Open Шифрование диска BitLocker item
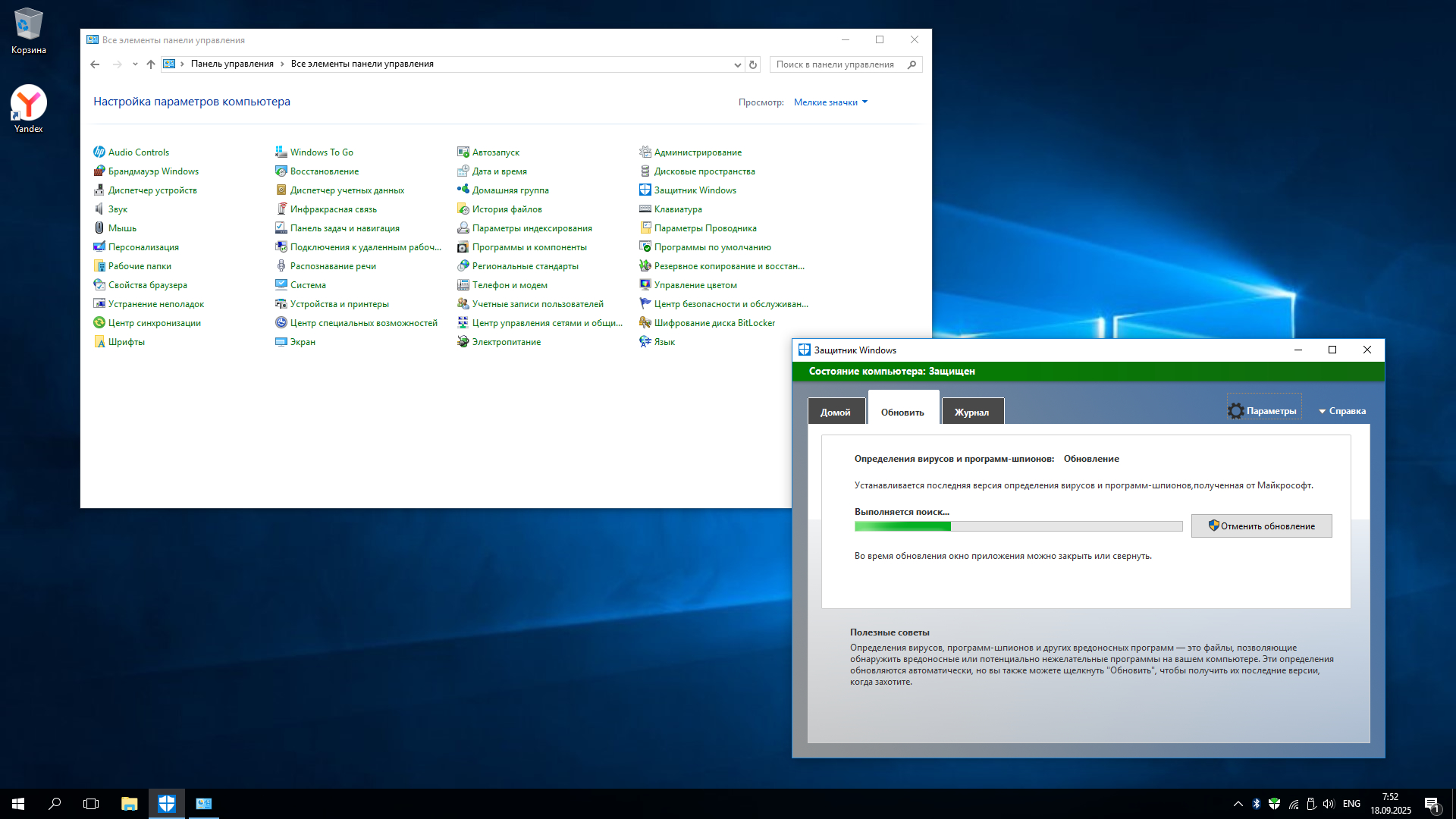Viewport: 1456px width, 819px height. pyautogui.click(x=714, y=323)
